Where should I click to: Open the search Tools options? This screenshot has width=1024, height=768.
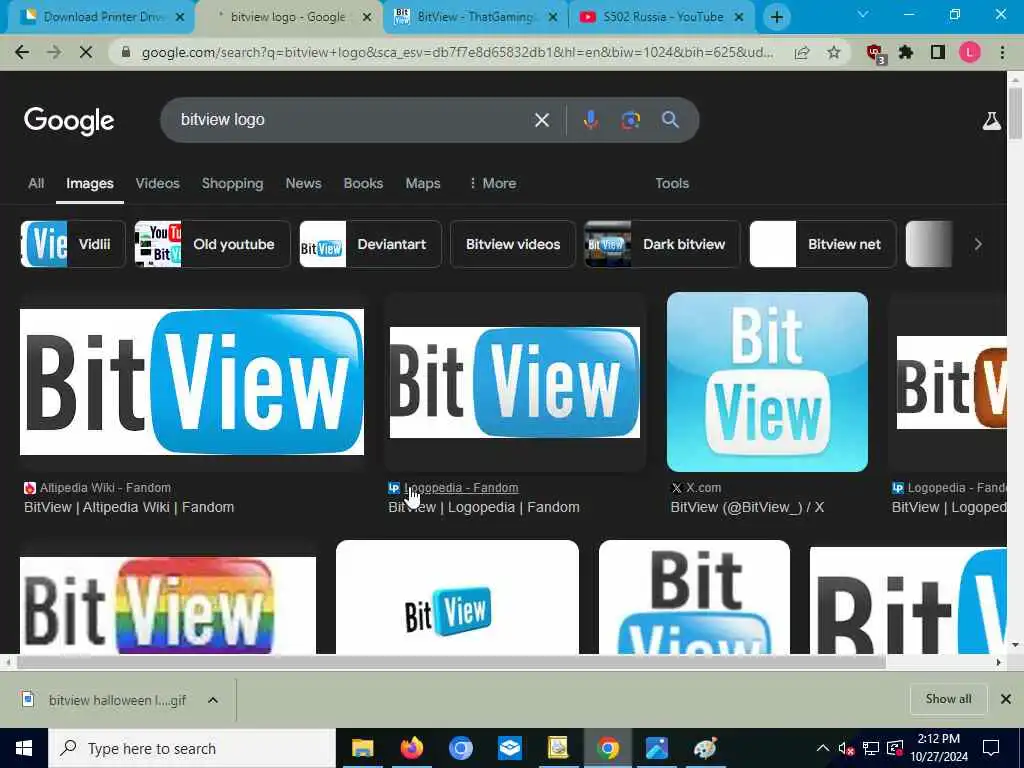click(672, 184)
